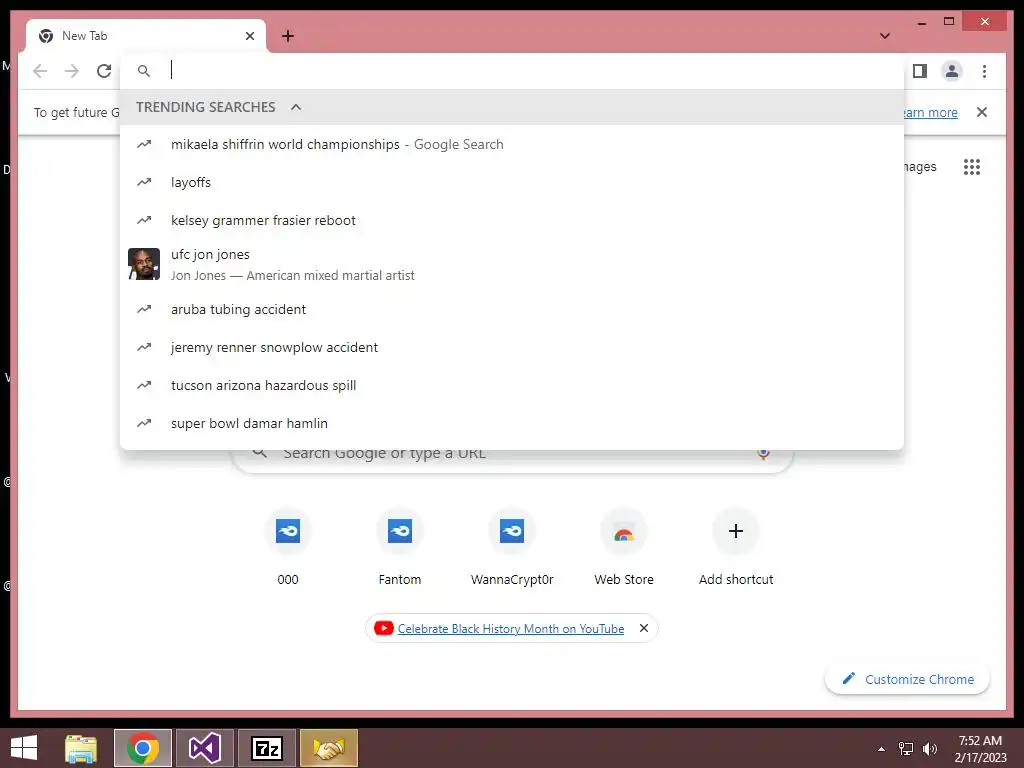
Task: Select the New Tab tab
Action: [146, 36]
